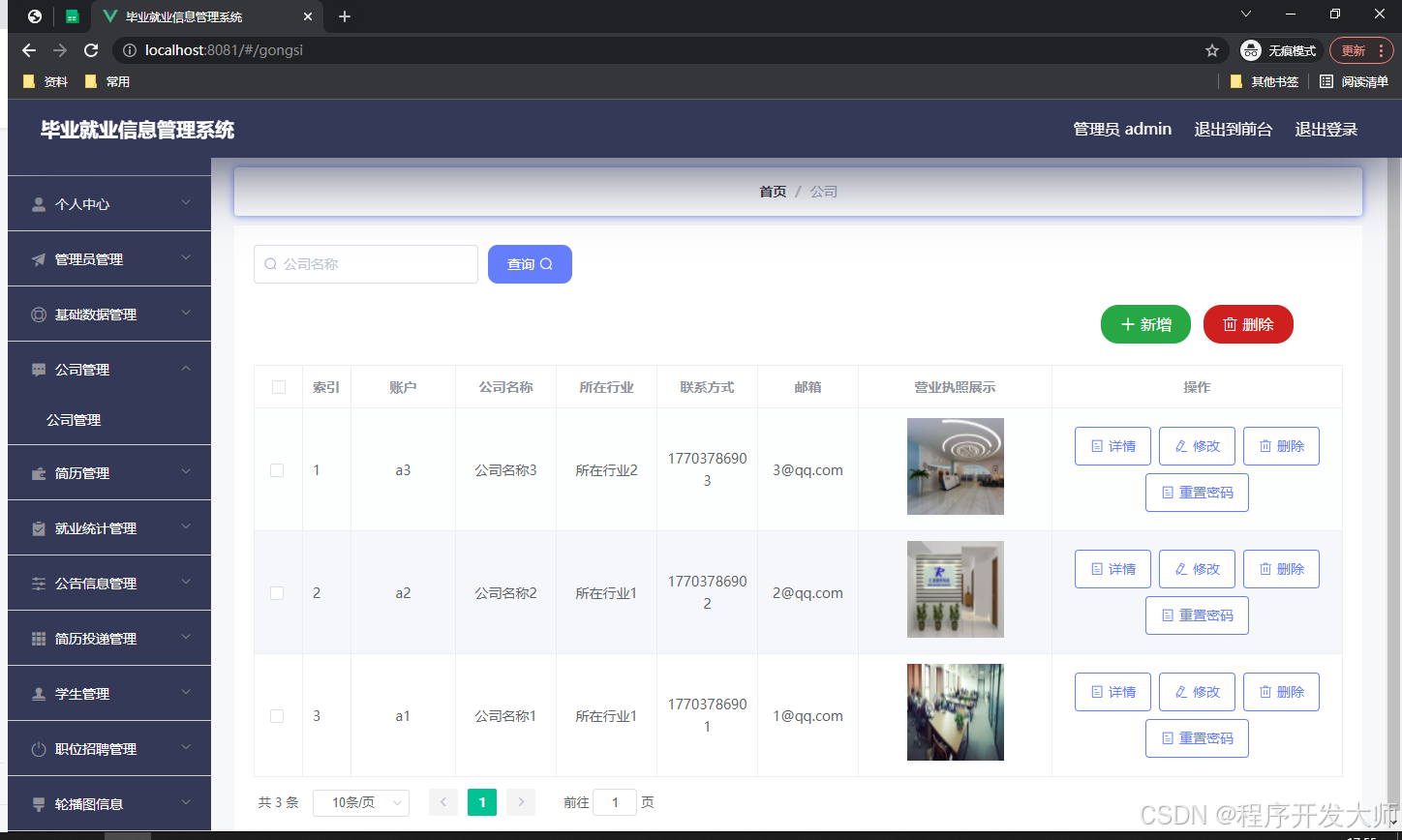The height and width of the screenshot is (840, 1402).
Task: Check the checkbox for row a1
Action: 277,716
